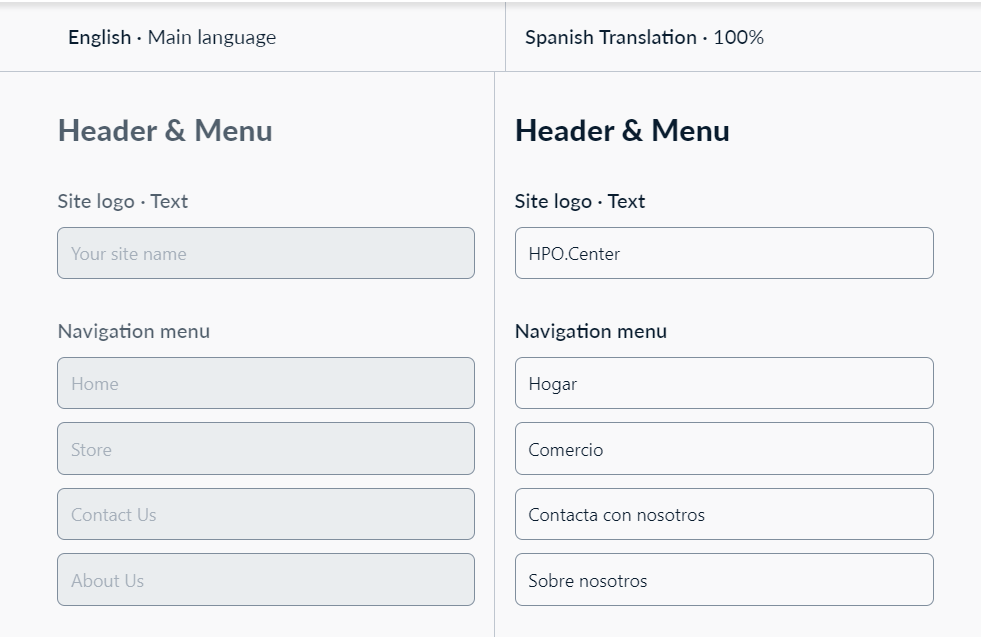Click the Spanish Site logo Text label
The height and width of the screenshot is (637, 981).
tap(580, 201)
